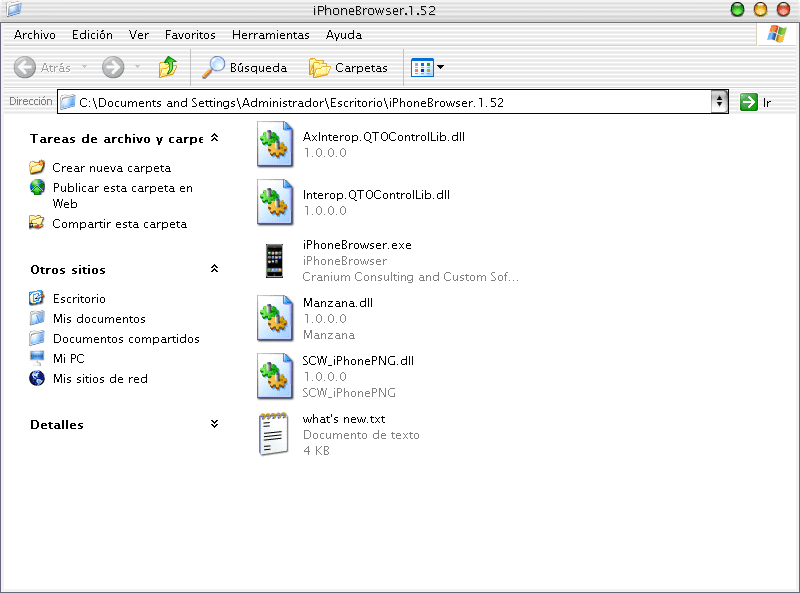Toggle the Carpetas folder pane
Image resolution: width=800 pixels, height=593 pixels.
(348, 67)
